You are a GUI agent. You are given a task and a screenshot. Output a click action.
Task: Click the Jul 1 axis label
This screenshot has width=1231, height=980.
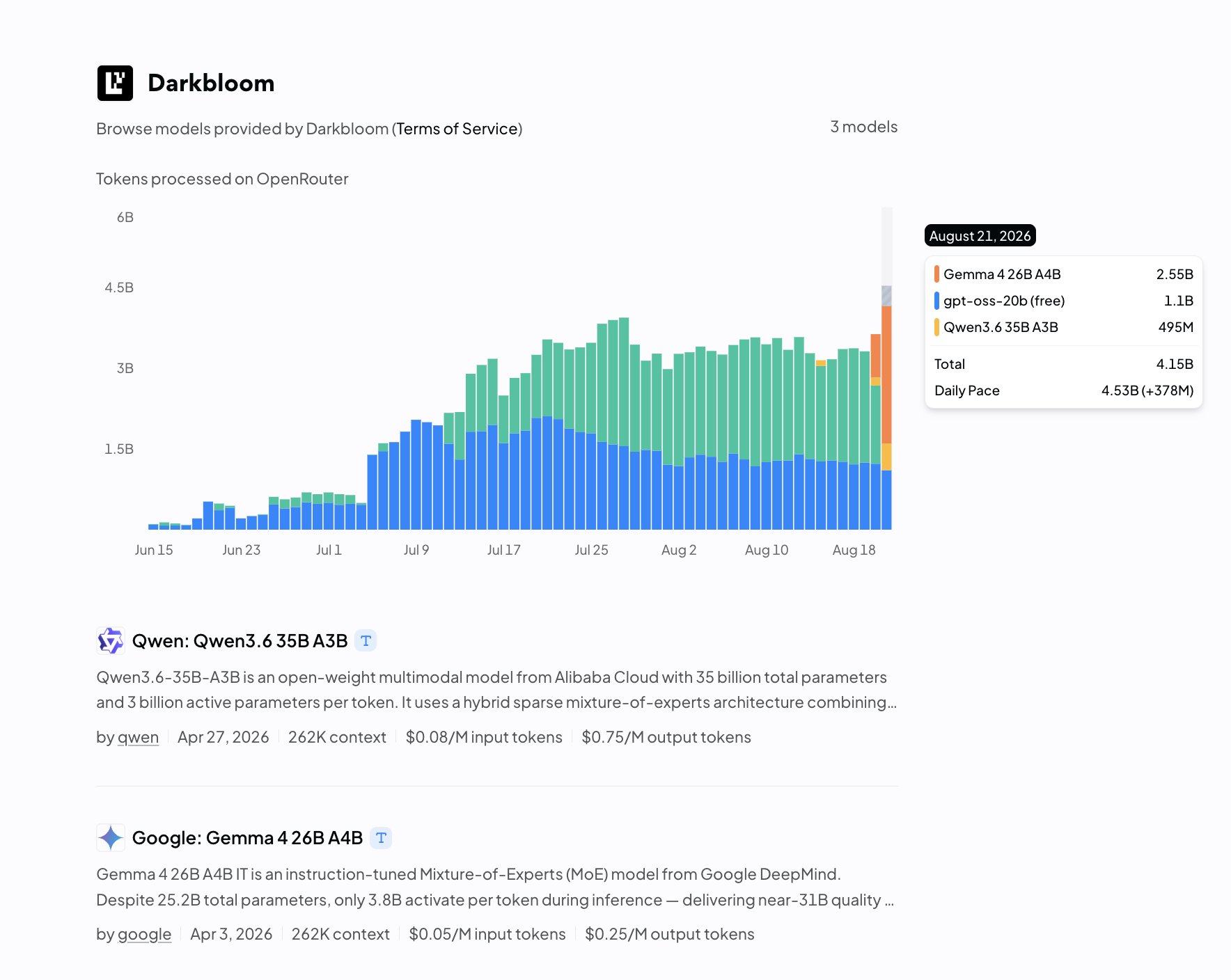click(329, 550)
